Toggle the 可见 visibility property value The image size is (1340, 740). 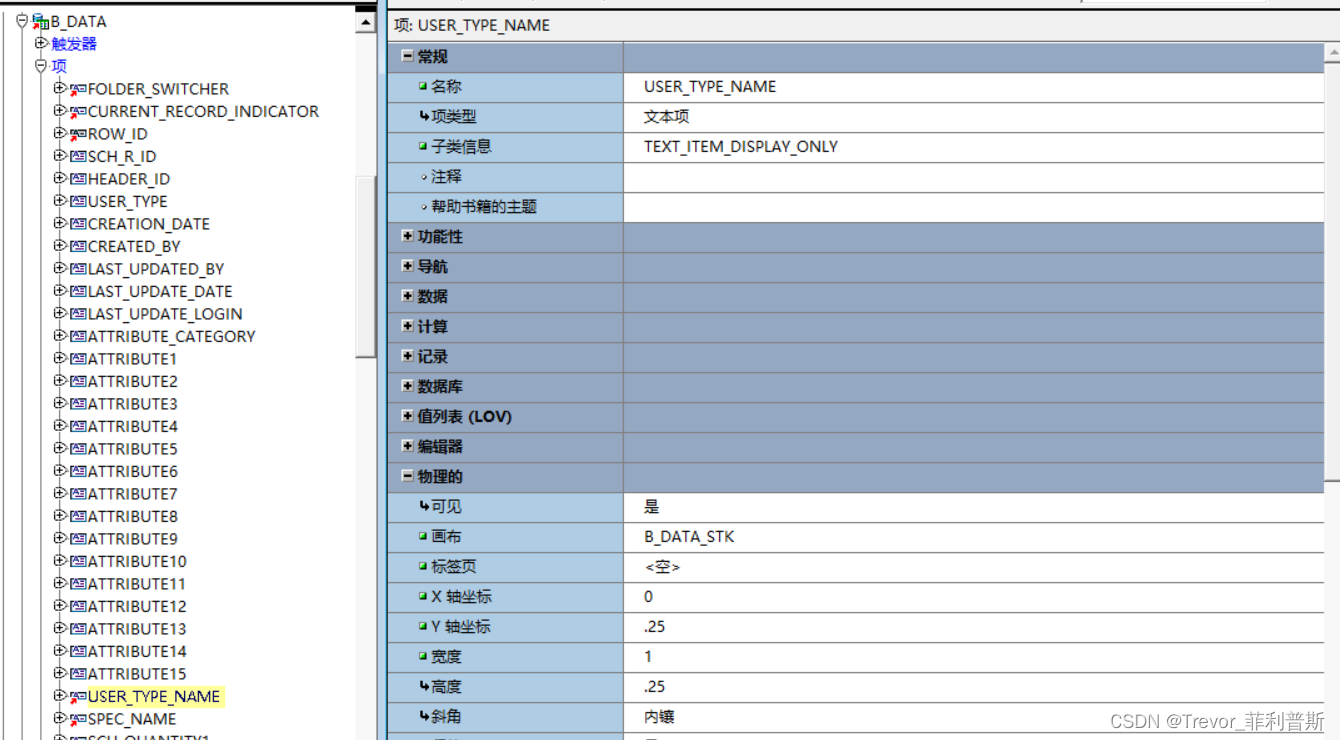coord(700,506)
